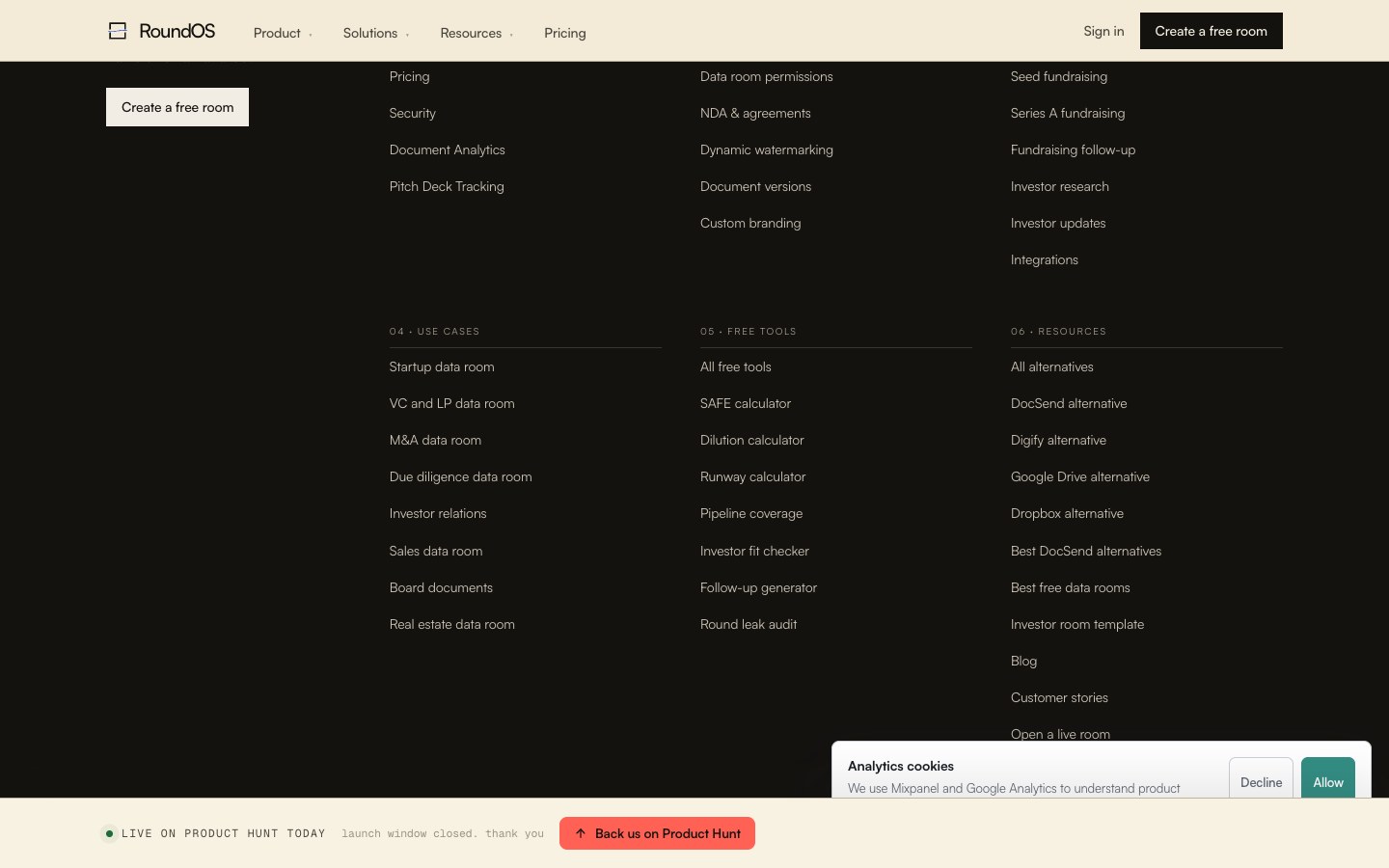Launch the Dilution calculator
Image resolution: width=1389 pixels, height=868 pixels.
752,440
